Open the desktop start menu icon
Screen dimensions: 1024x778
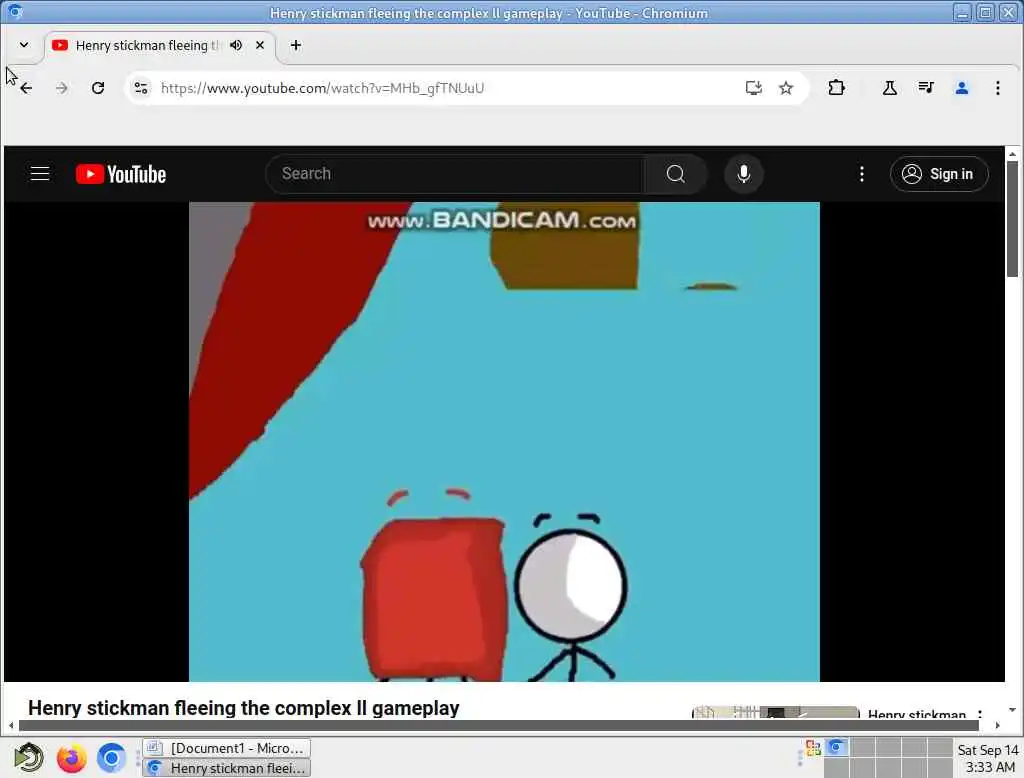[29, 758]
